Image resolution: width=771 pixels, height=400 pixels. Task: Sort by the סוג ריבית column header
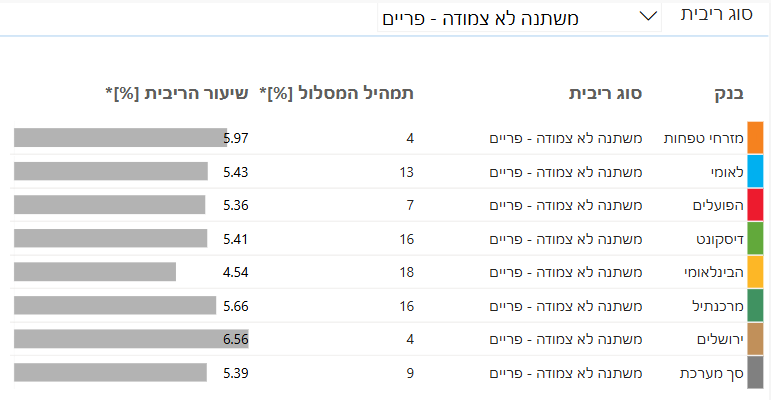pyautogui.click(x=605, y=95)
